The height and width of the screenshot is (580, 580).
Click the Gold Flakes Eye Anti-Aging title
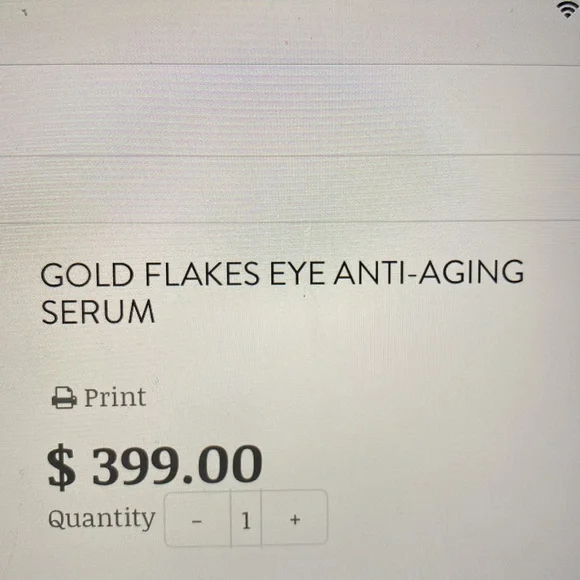pos(282,292)
